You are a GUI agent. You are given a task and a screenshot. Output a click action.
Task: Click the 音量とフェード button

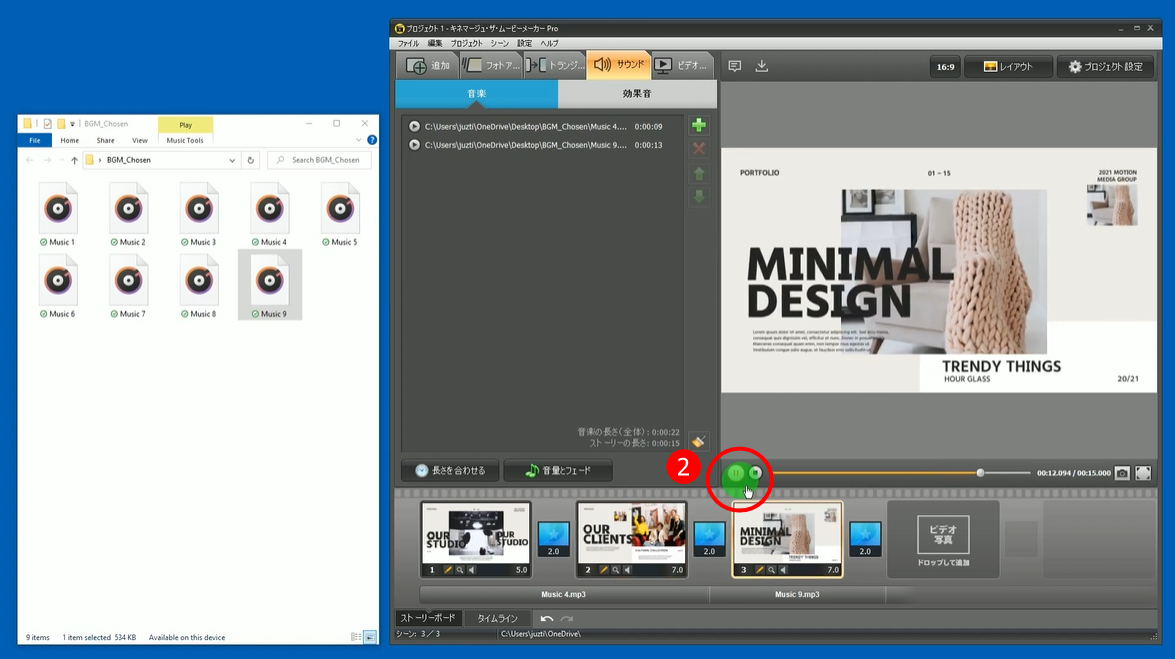tap(558, 471)
